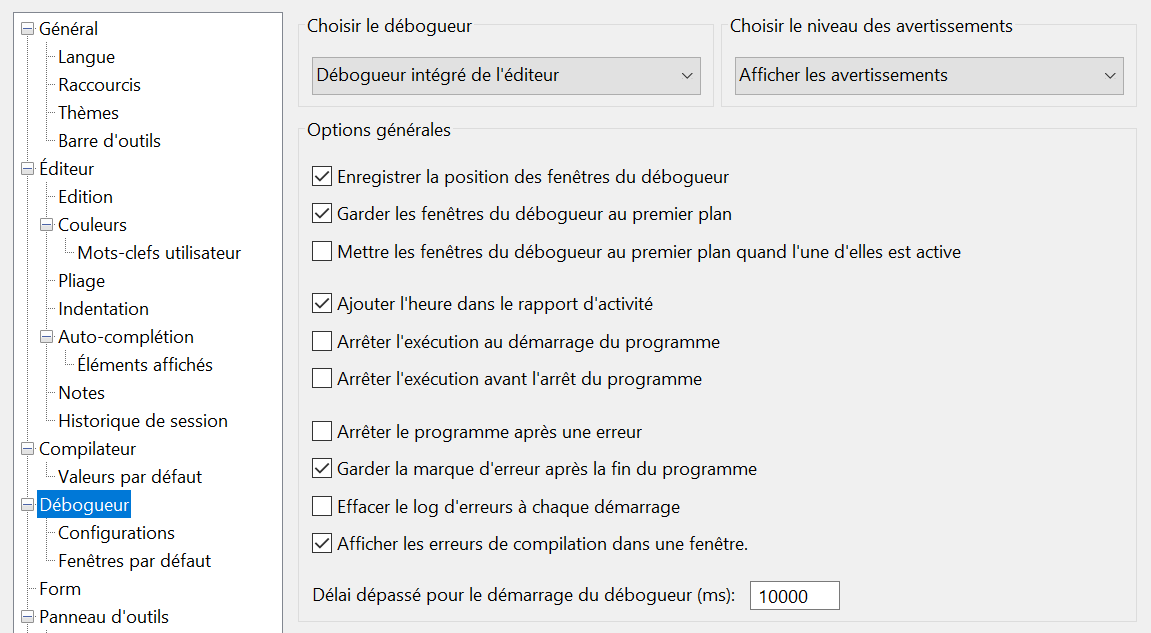Collapse the Éditeur tree node

28,169
